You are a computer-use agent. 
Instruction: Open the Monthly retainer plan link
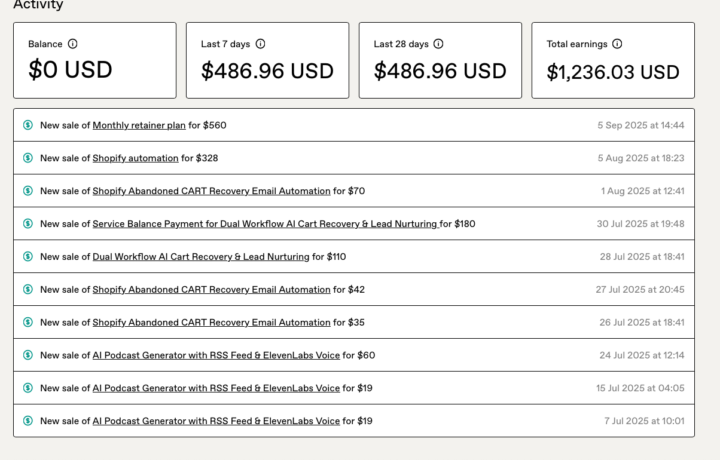coord(139,125)
